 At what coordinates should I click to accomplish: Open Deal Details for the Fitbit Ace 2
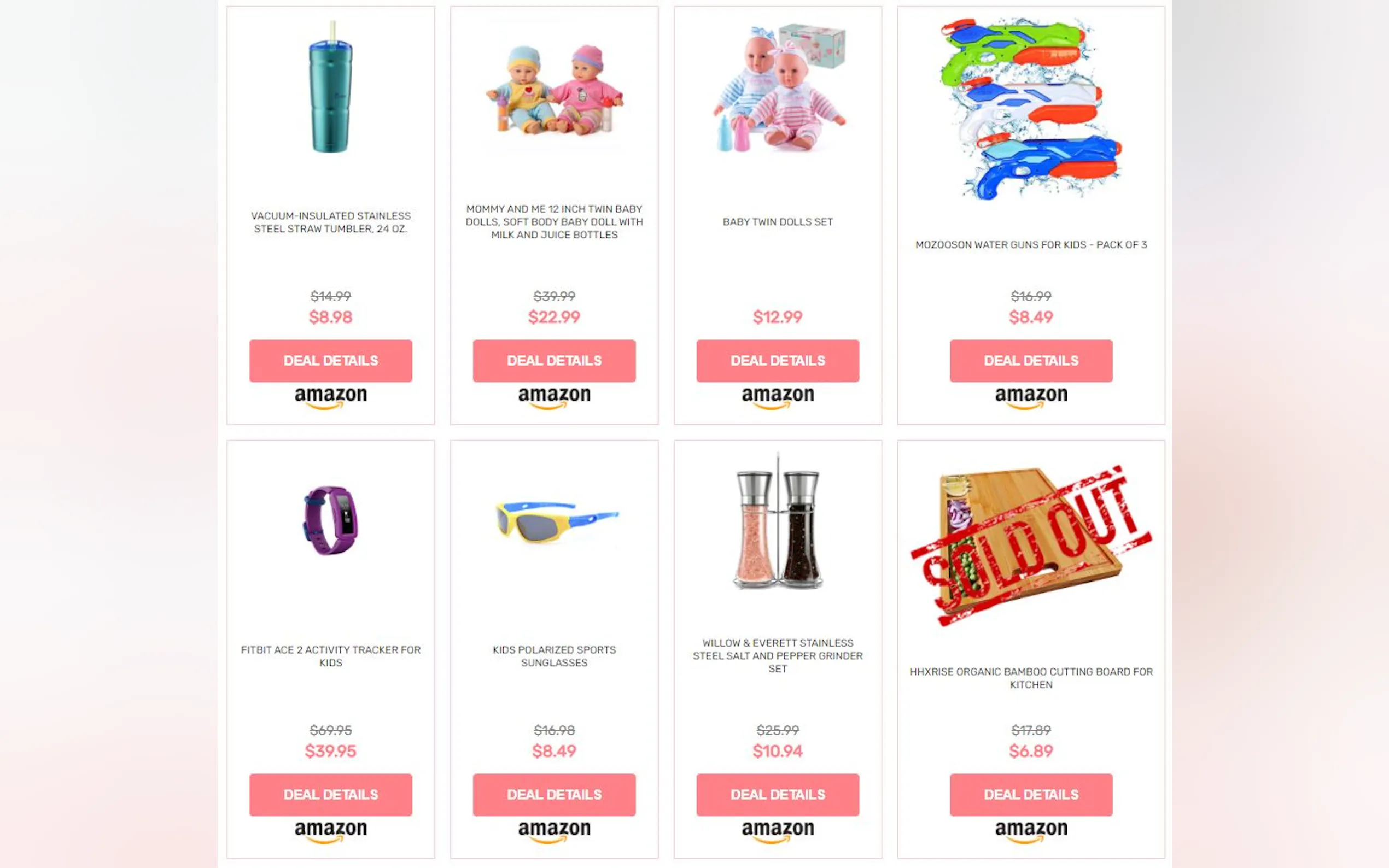tap(330, 795)
